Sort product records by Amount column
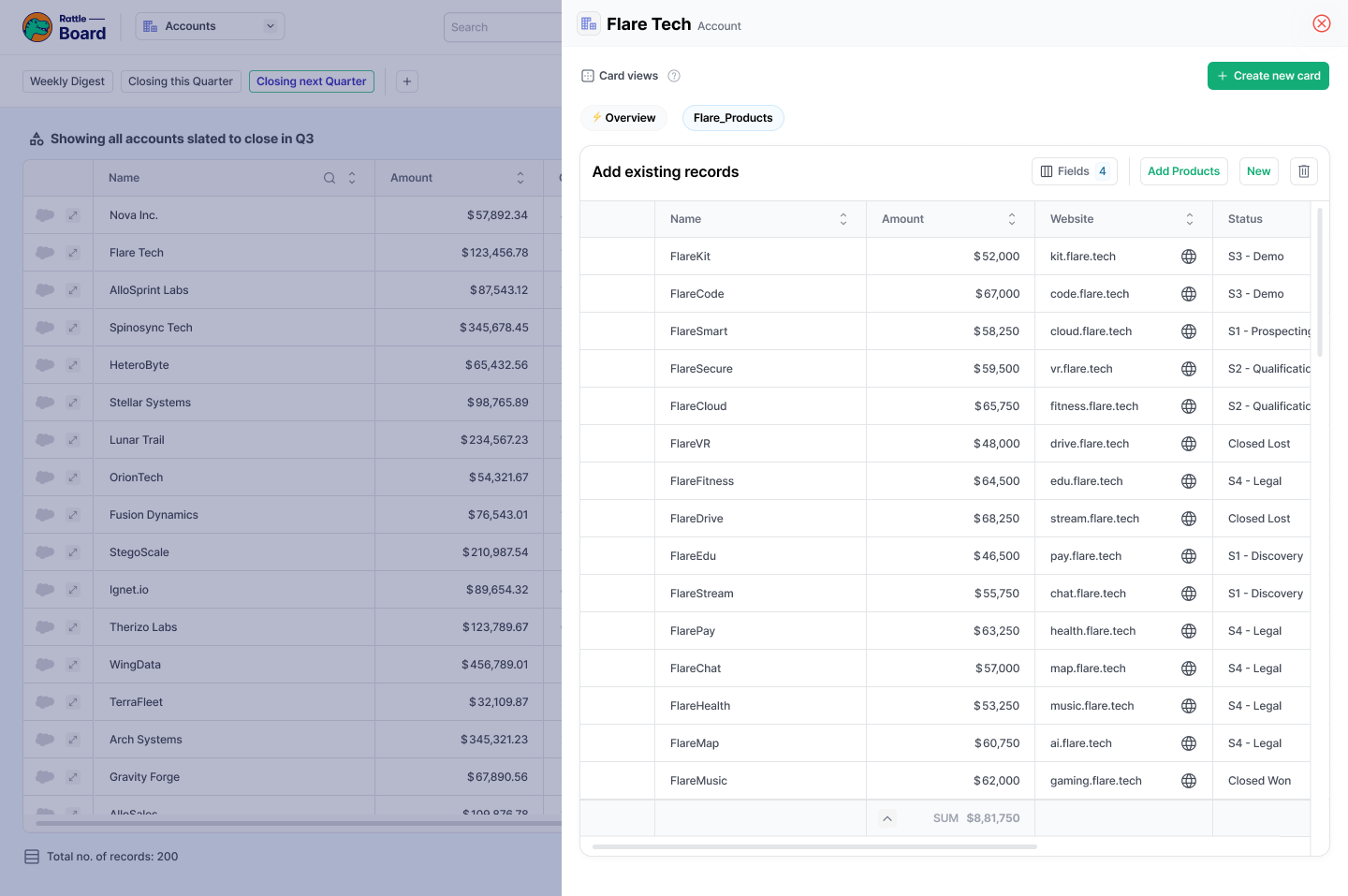This screenshot has width=1348, height=896. [1012, 219]
